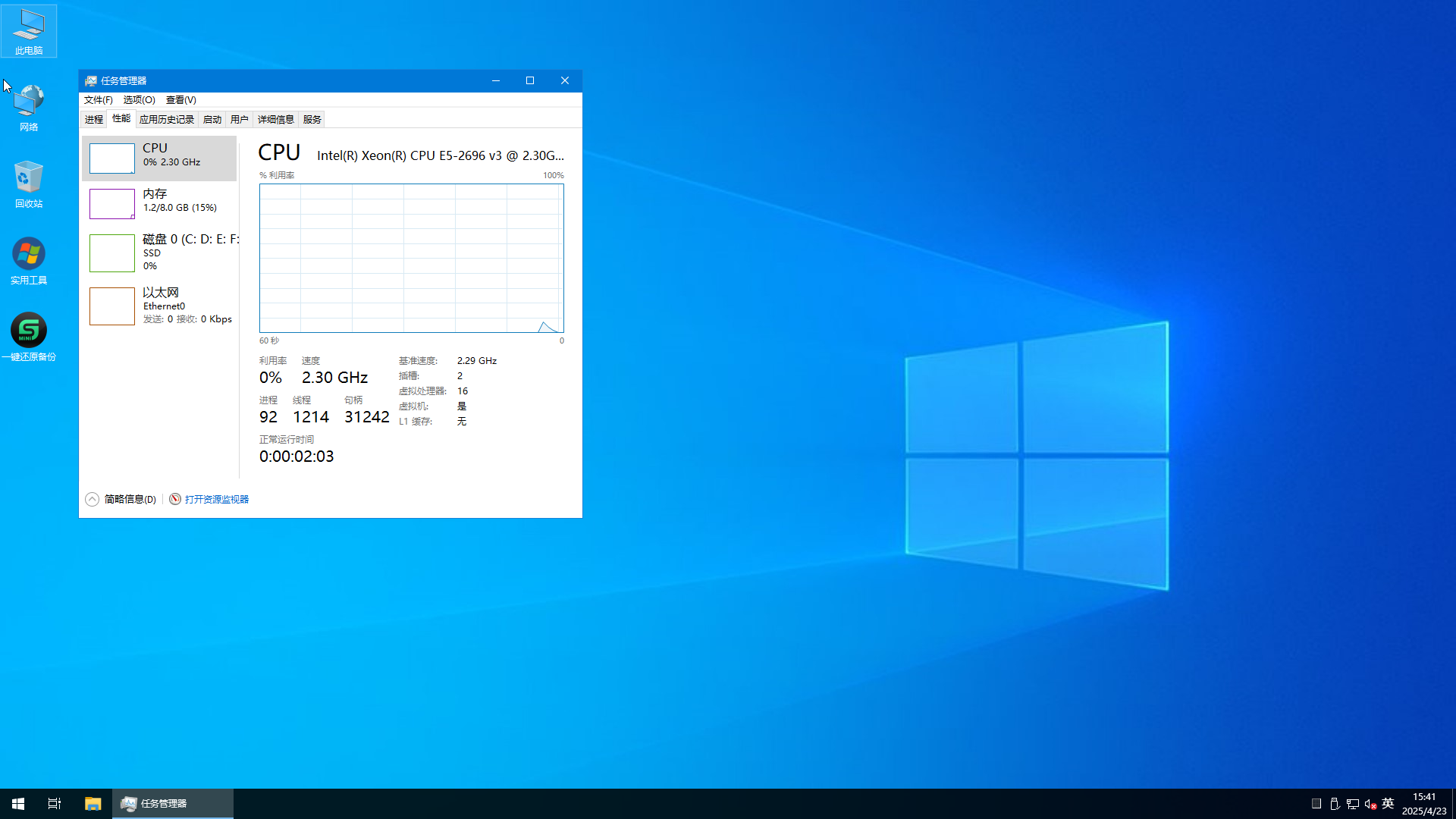
Task: Toggle the 英 input method indicator
Action: point(1388,804)
